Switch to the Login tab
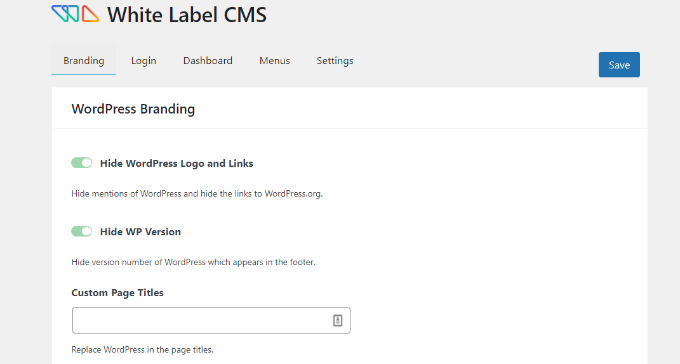 pos(144,61)
